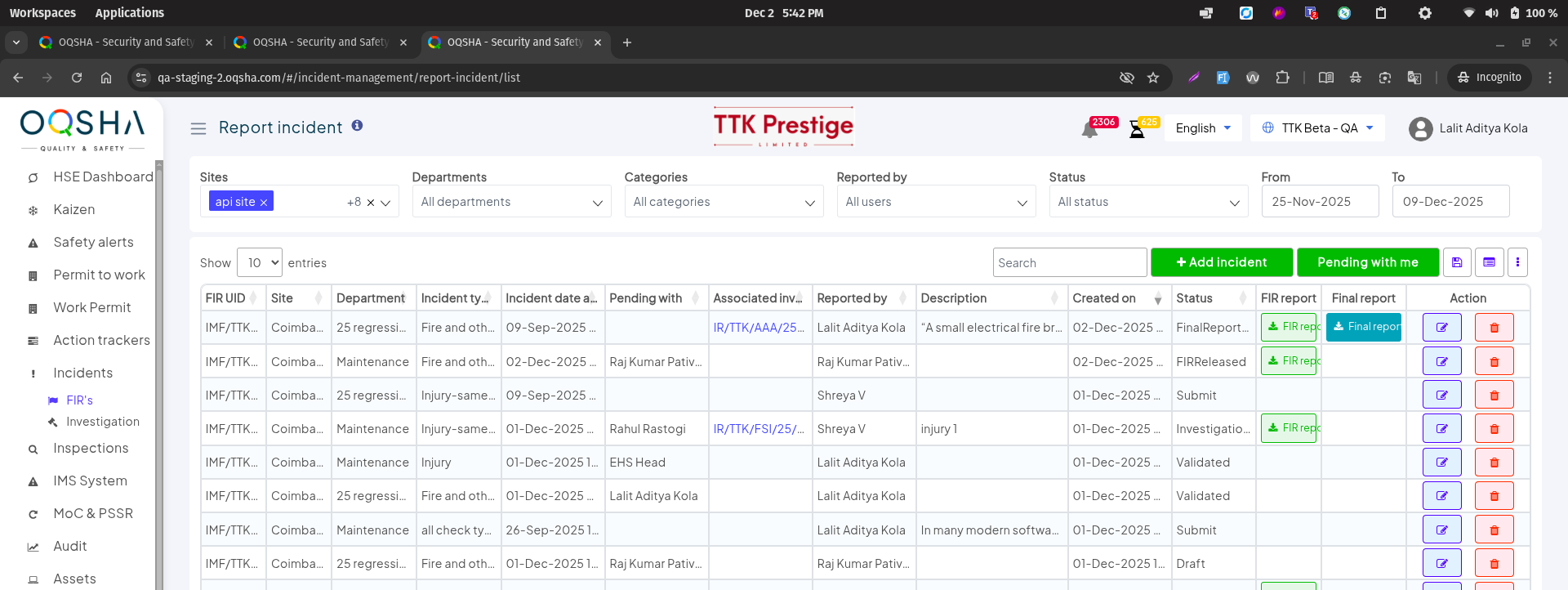Bookmark this page with the star icon
The width and height of the screenshot is (1568, 590).
(1153, 78)
